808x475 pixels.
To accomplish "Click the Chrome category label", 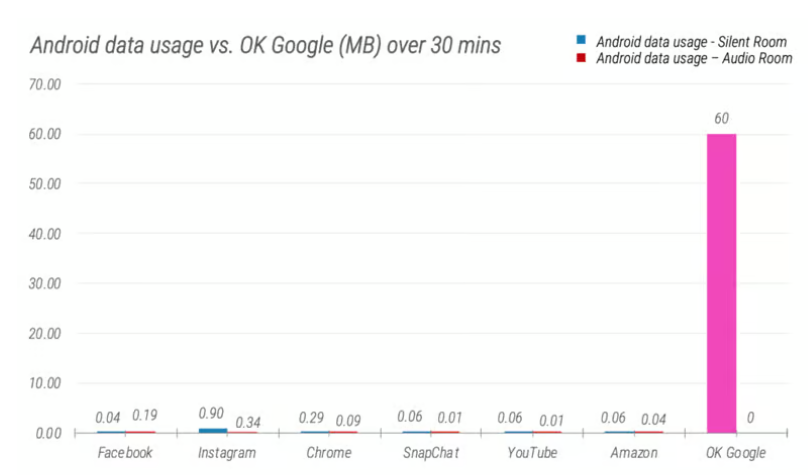I will [329, 453].
